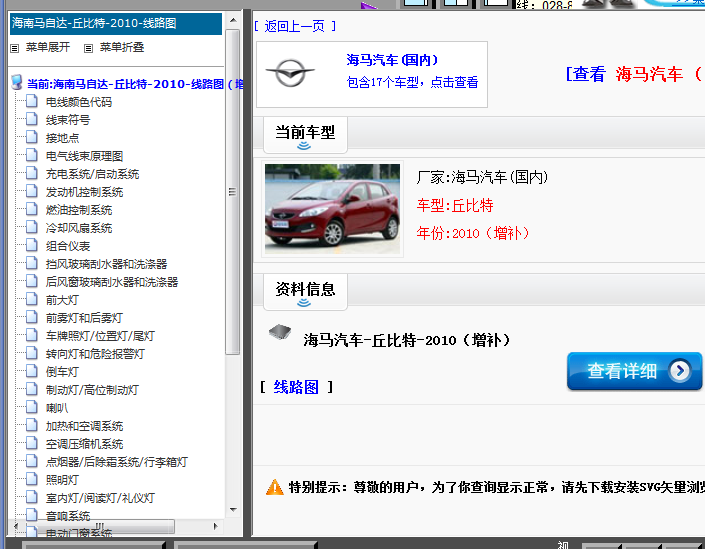Click the wave arrow under 资料信息
This screenshot has width=705, height=549.
pyautogui.click(x=304, y=303)
